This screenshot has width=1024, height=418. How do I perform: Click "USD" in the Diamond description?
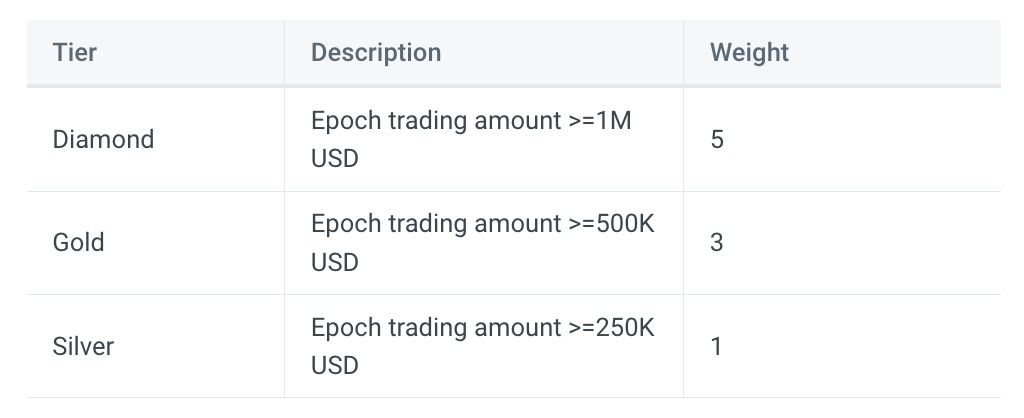(x=334, y=159)
